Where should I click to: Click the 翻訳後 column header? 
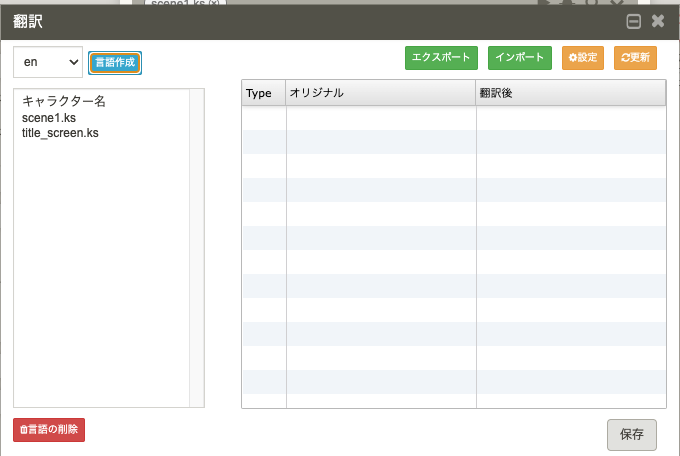[x=570, y=93]
